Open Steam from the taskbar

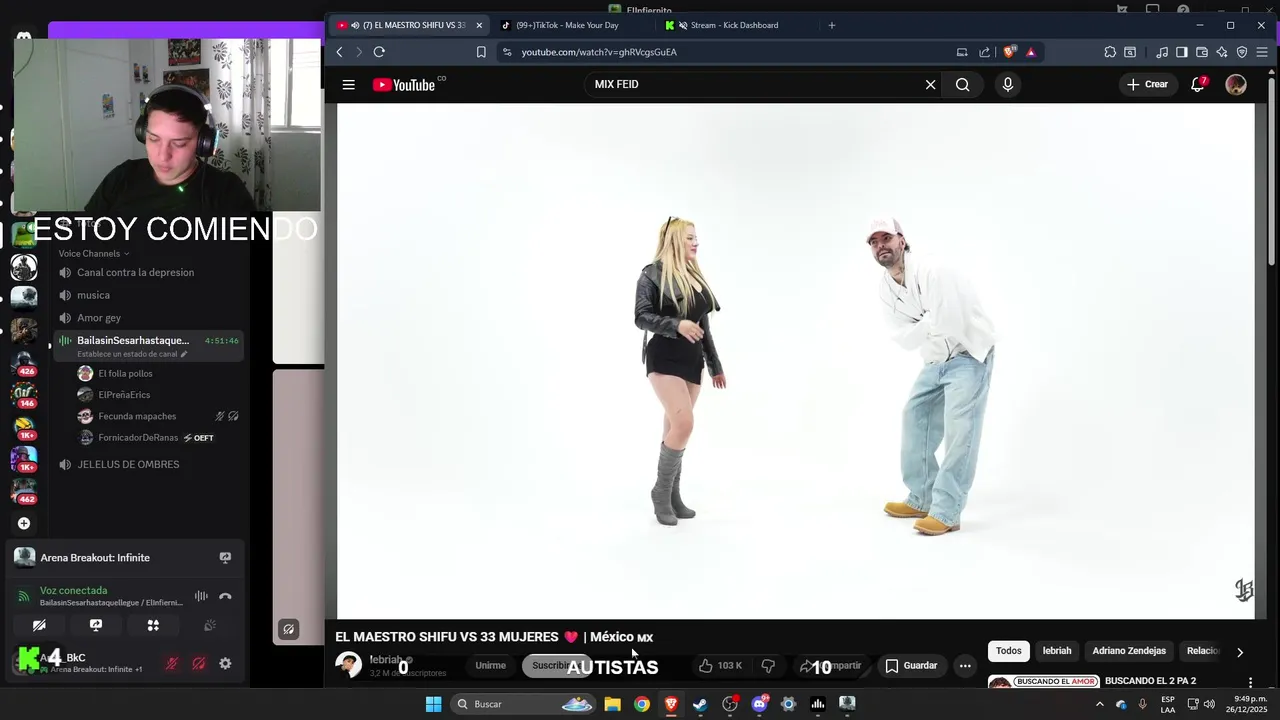click(700, 704)
